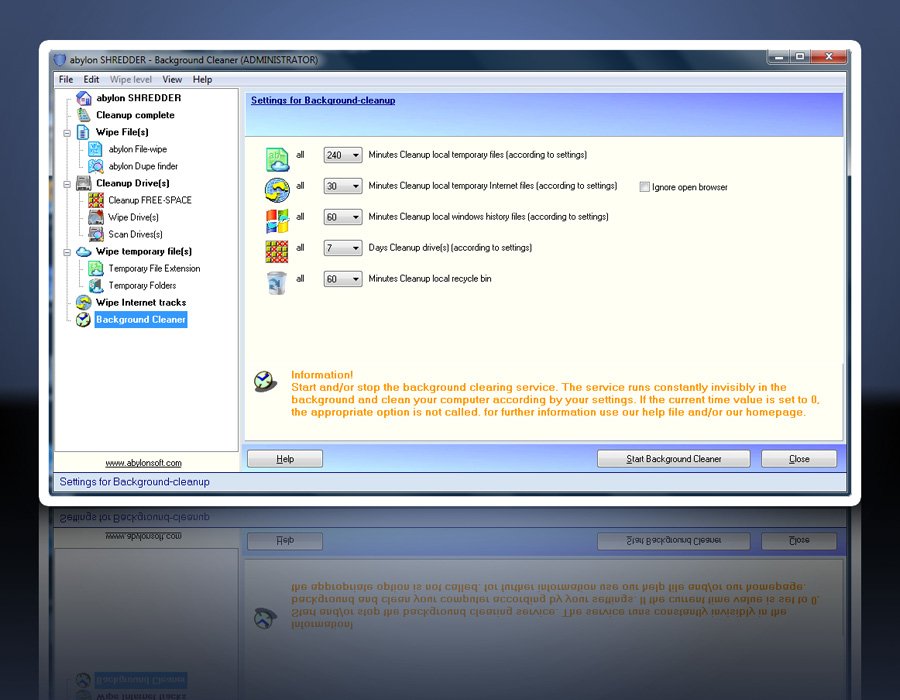The width and height of the screenshot is (900, 700).
Task: Select Cleanup complete tree item label
Action: [x=135, y=115]
